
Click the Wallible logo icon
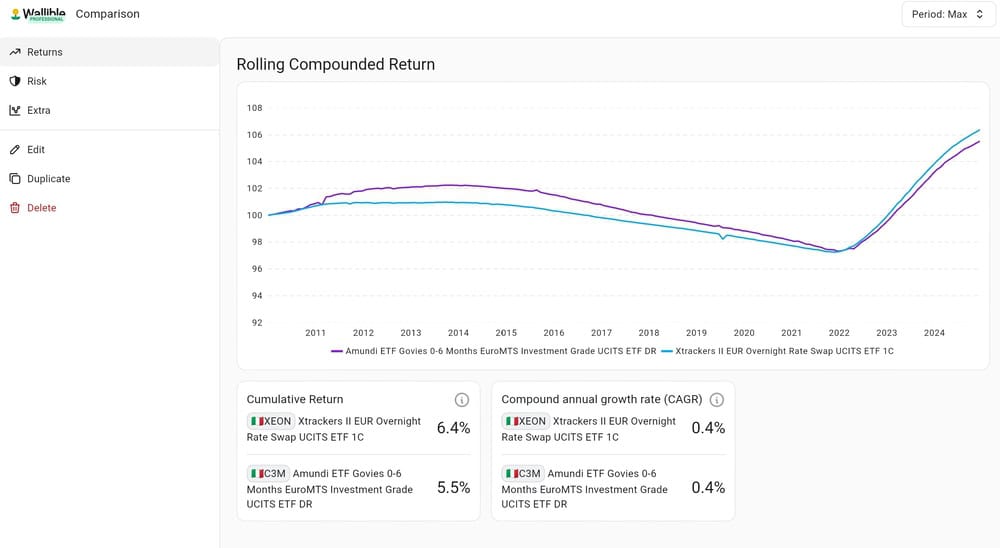[15, 14]
